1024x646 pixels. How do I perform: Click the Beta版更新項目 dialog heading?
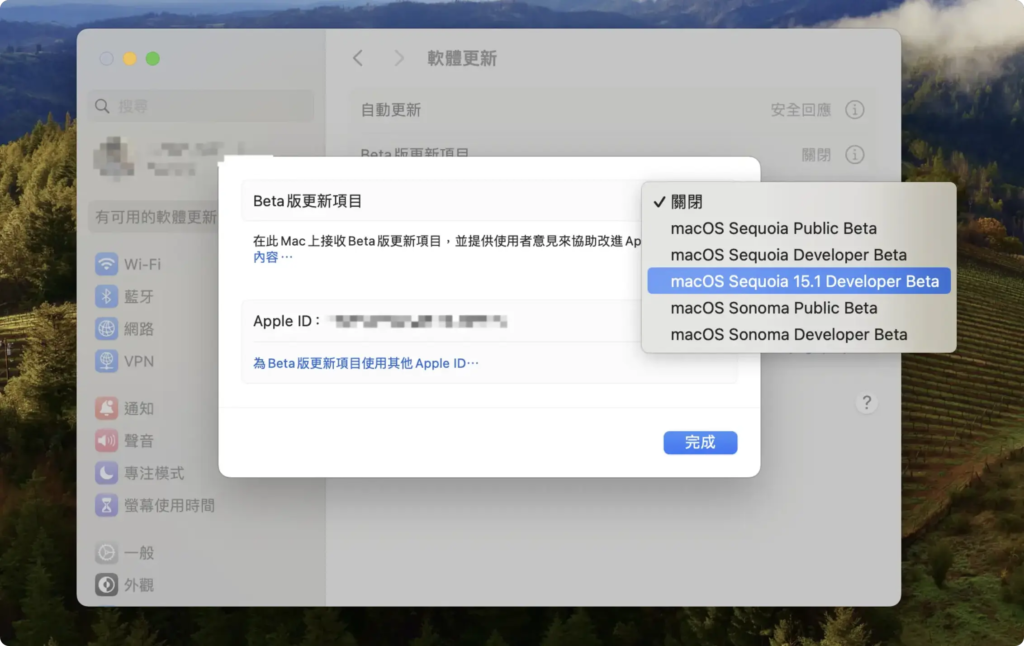click(307, 201)
